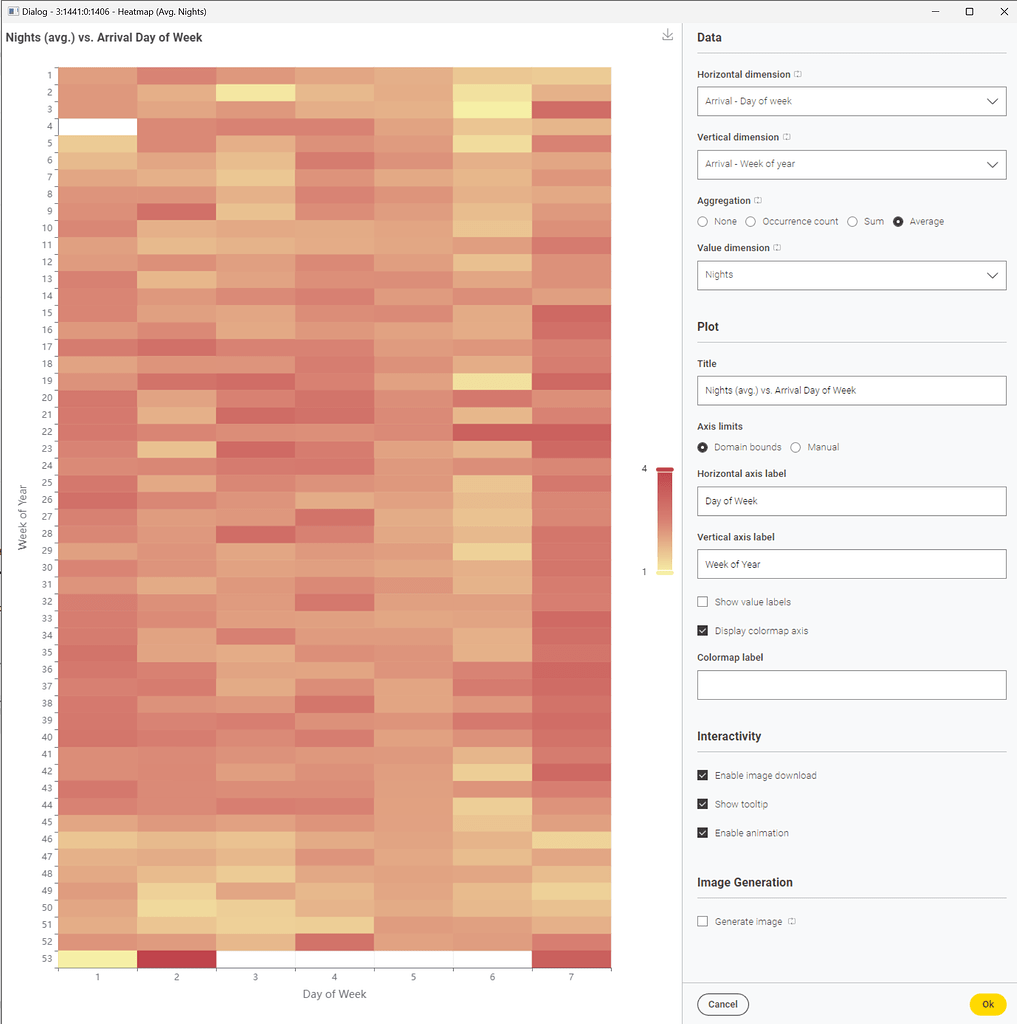This screenshot has height=1024, width=1017.
Task: Switch axis limits to Manual
Action: (x=795, y=447)
